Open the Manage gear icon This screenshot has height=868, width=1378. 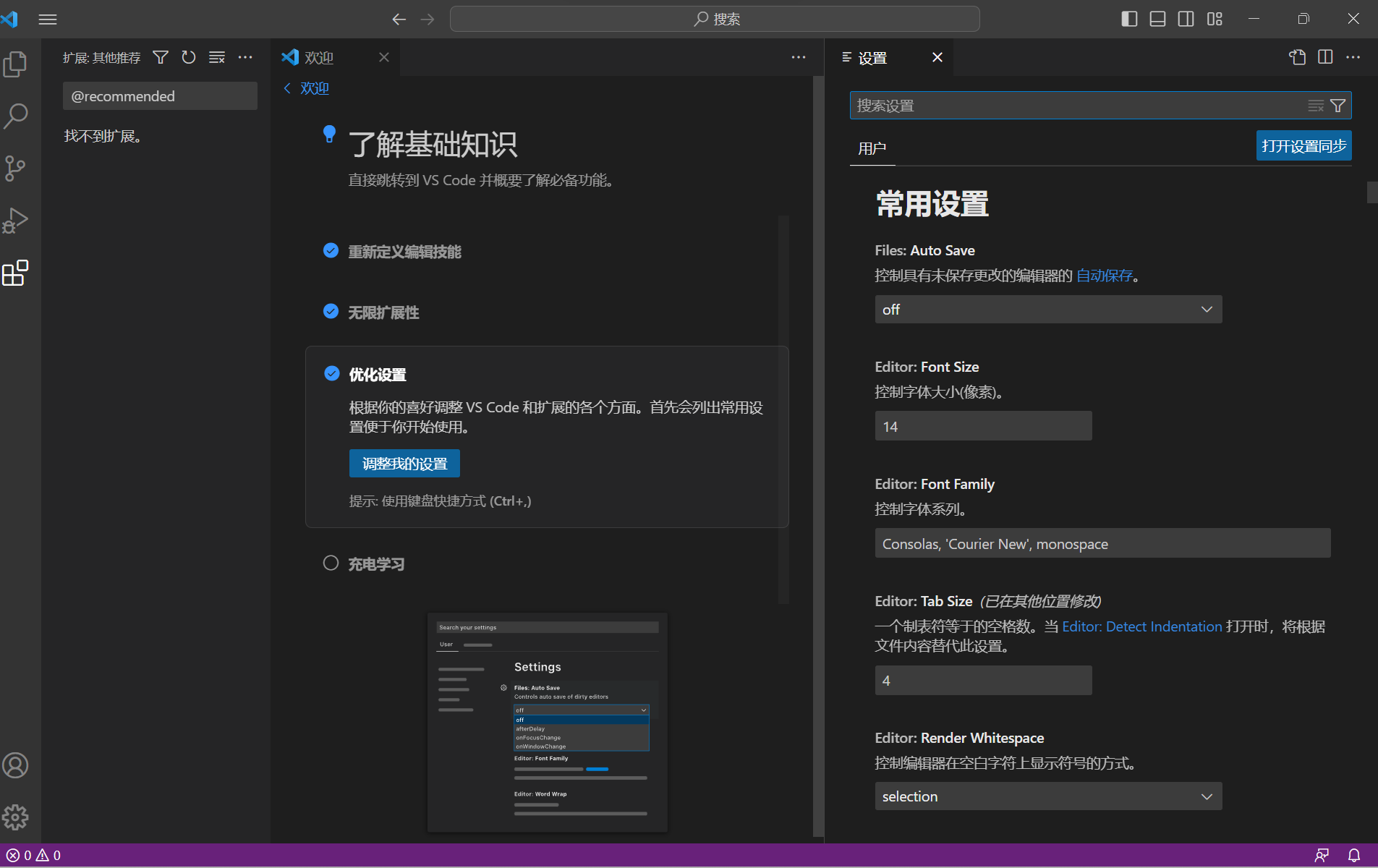[15, 817]
